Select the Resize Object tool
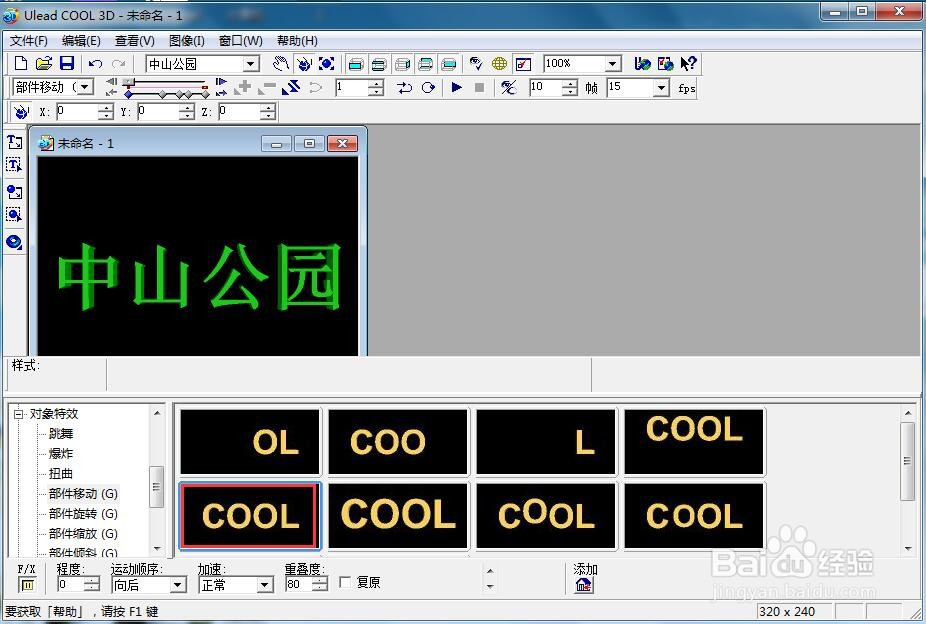Screen dimensions: 926x624 (327, 63)
